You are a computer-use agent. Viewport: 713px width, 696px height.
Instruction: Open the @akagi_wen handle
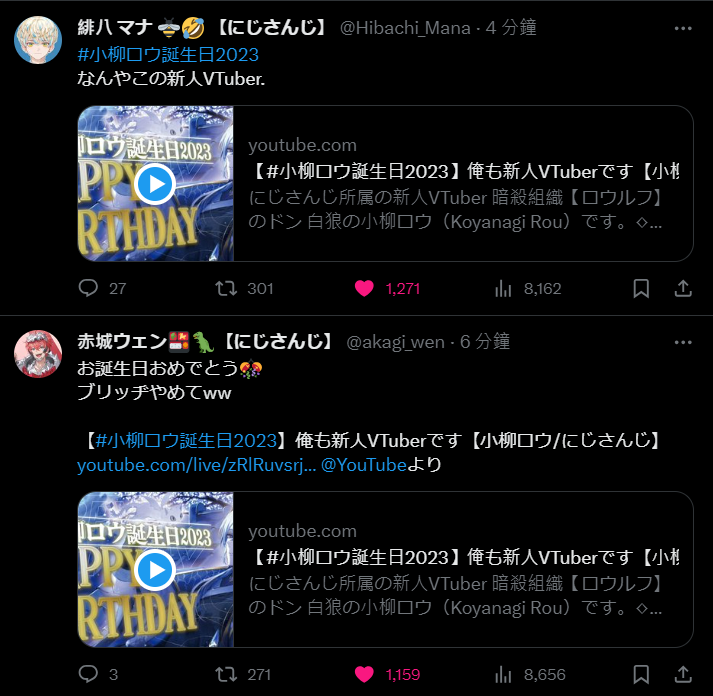395,342
